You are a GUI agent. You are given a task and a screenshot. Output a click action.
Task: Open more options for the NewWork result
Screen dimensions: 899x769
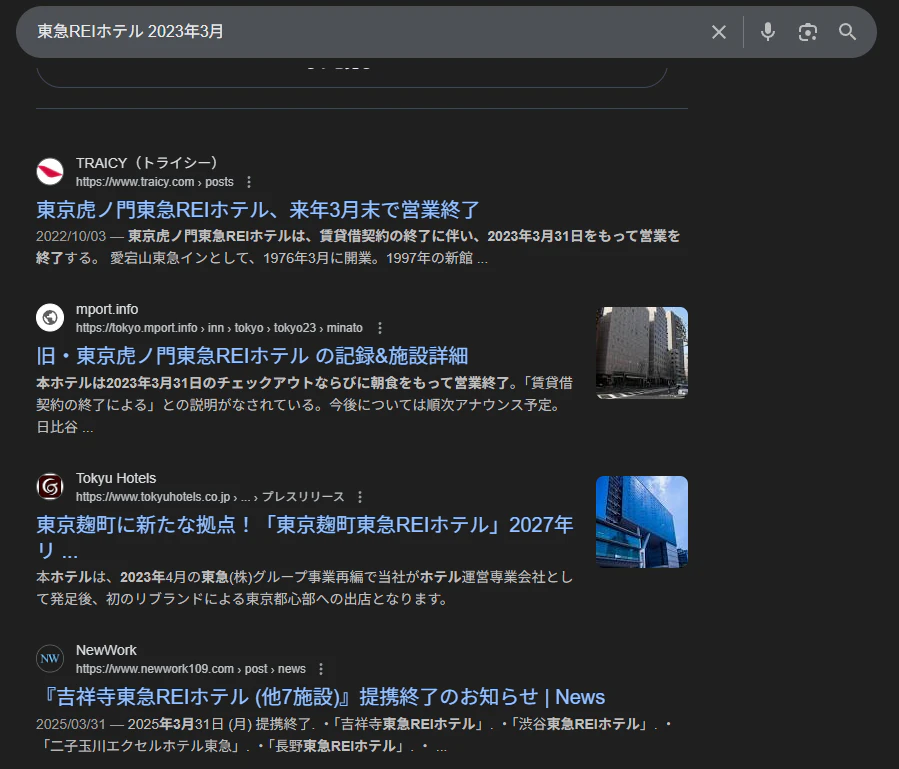coord(321,669)
